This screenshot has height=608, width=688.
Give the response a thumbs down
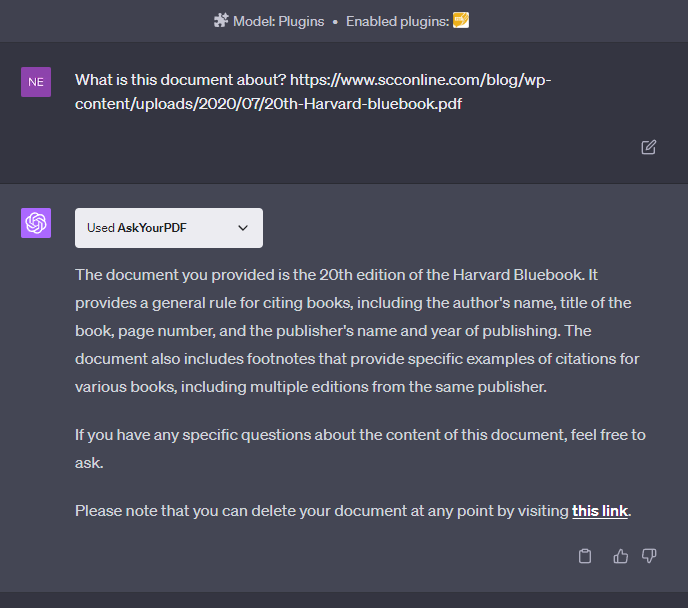pos(649,556)
